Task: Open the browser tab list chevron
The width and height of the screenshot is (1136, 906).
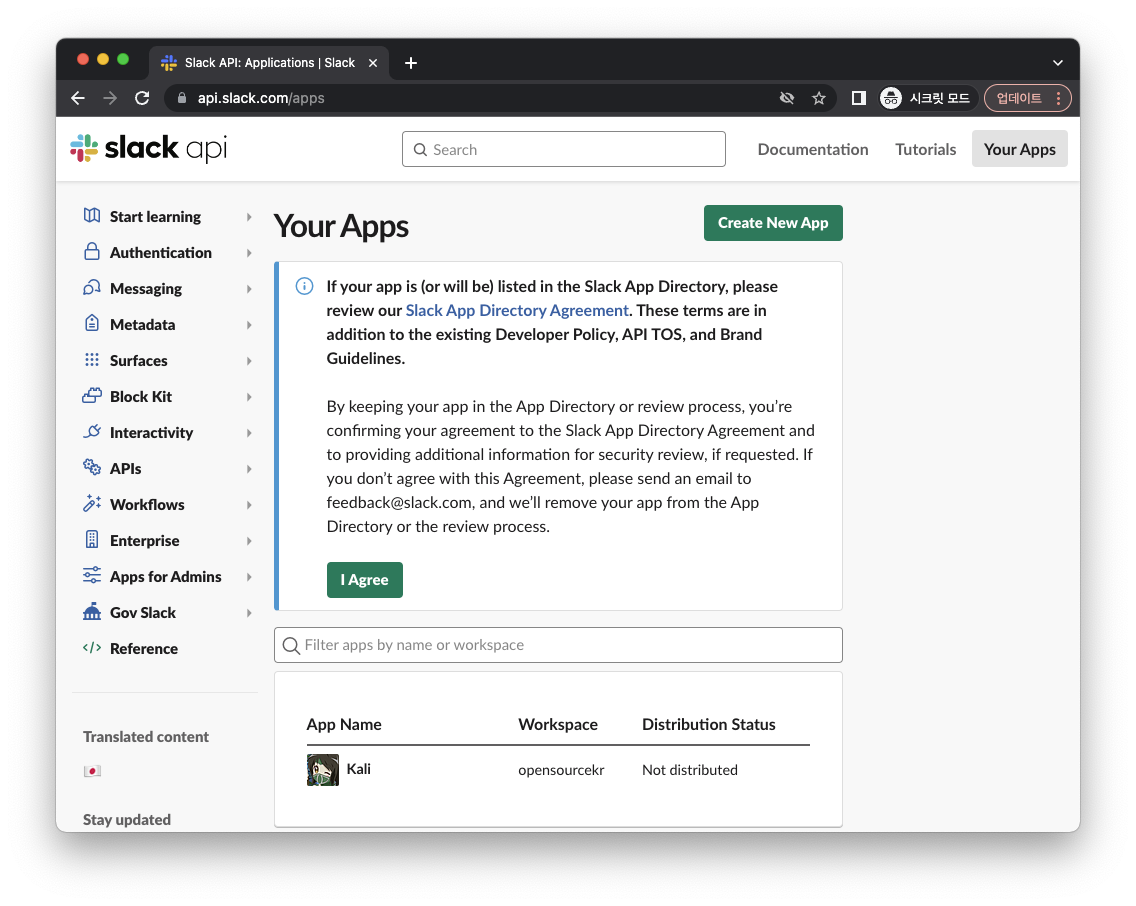Action: (x=1058, y=63)
